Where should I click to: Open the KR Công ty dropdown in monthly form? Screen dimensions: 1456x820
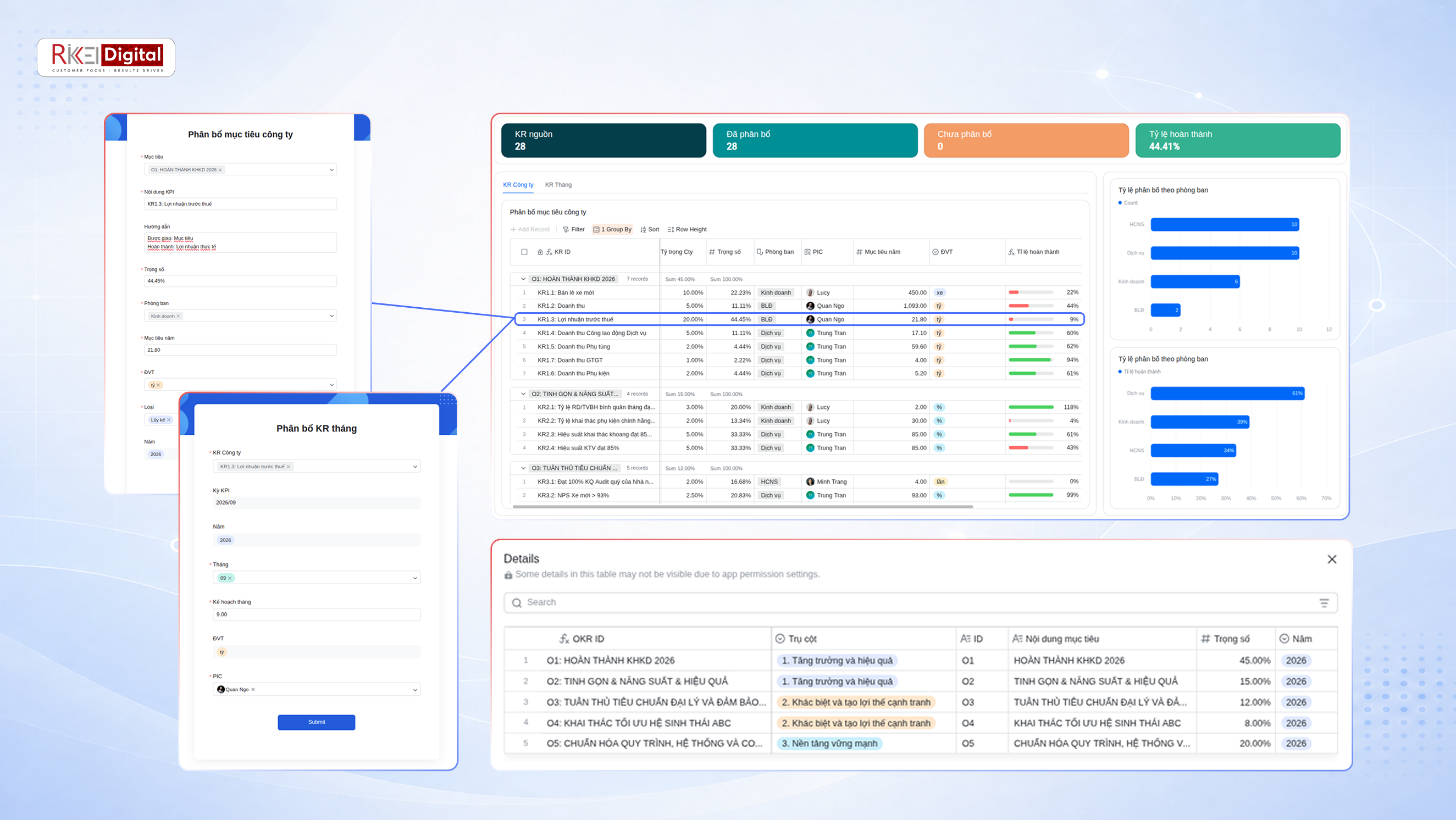[317, 467]
